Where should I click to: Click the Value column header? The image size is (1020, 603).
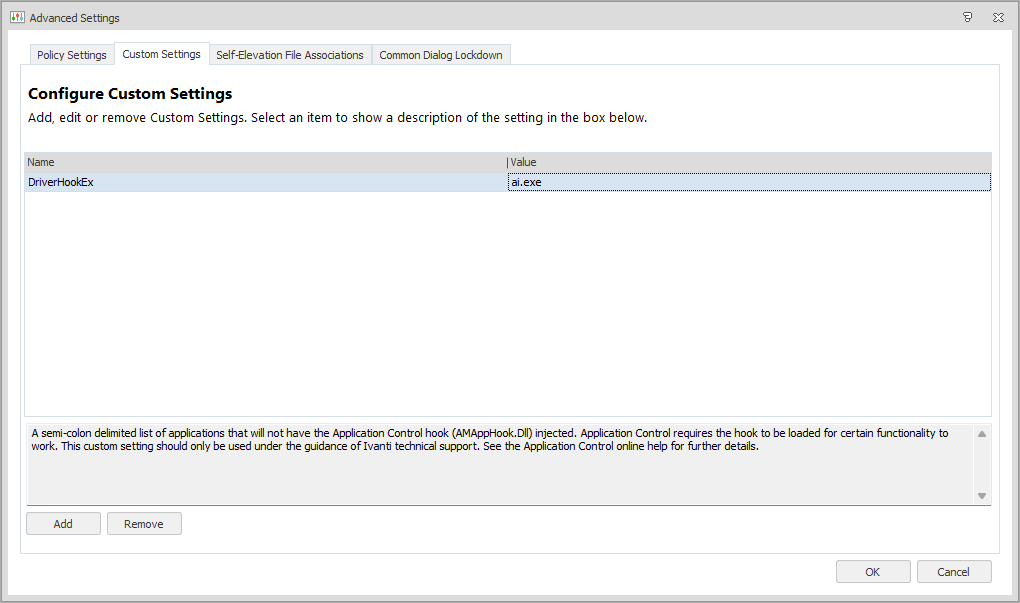749,162
